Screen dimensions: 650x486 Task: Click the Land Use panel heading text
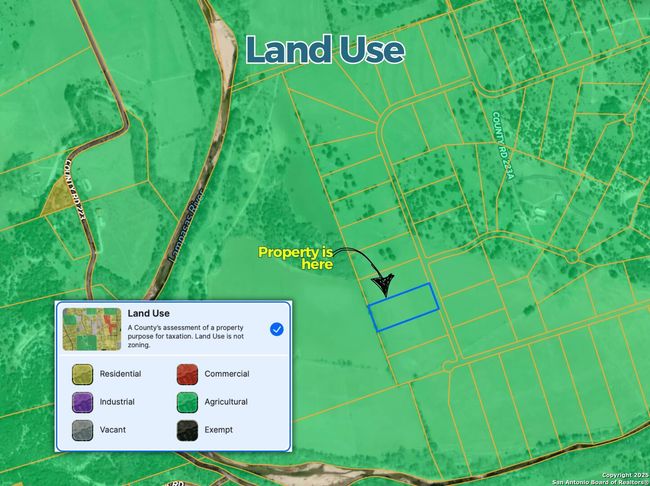click(x=149, y=313)
